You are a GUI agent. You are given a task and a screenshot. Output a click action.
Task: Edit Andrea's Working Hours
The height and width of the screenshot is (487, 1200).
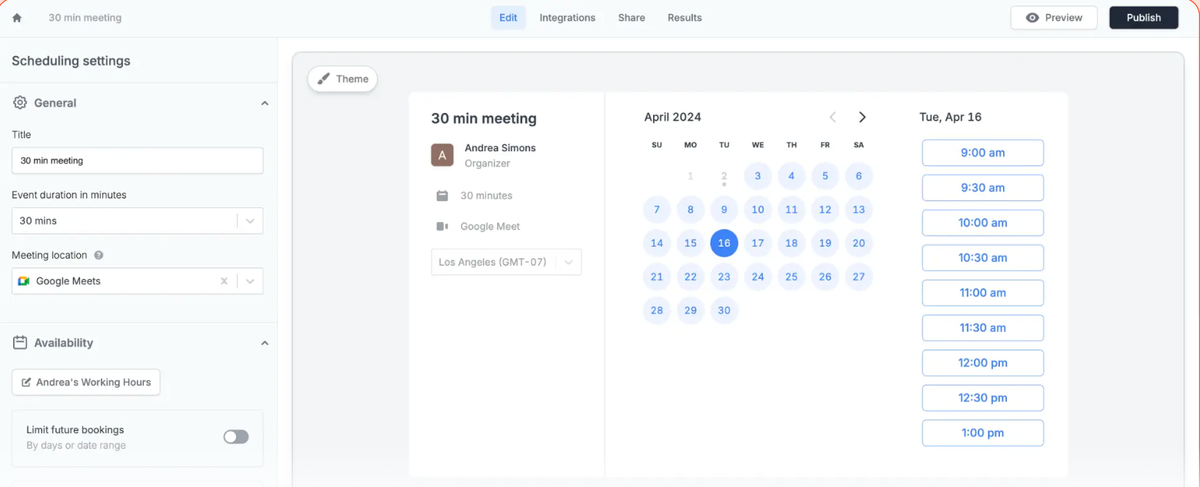(86, 382)
